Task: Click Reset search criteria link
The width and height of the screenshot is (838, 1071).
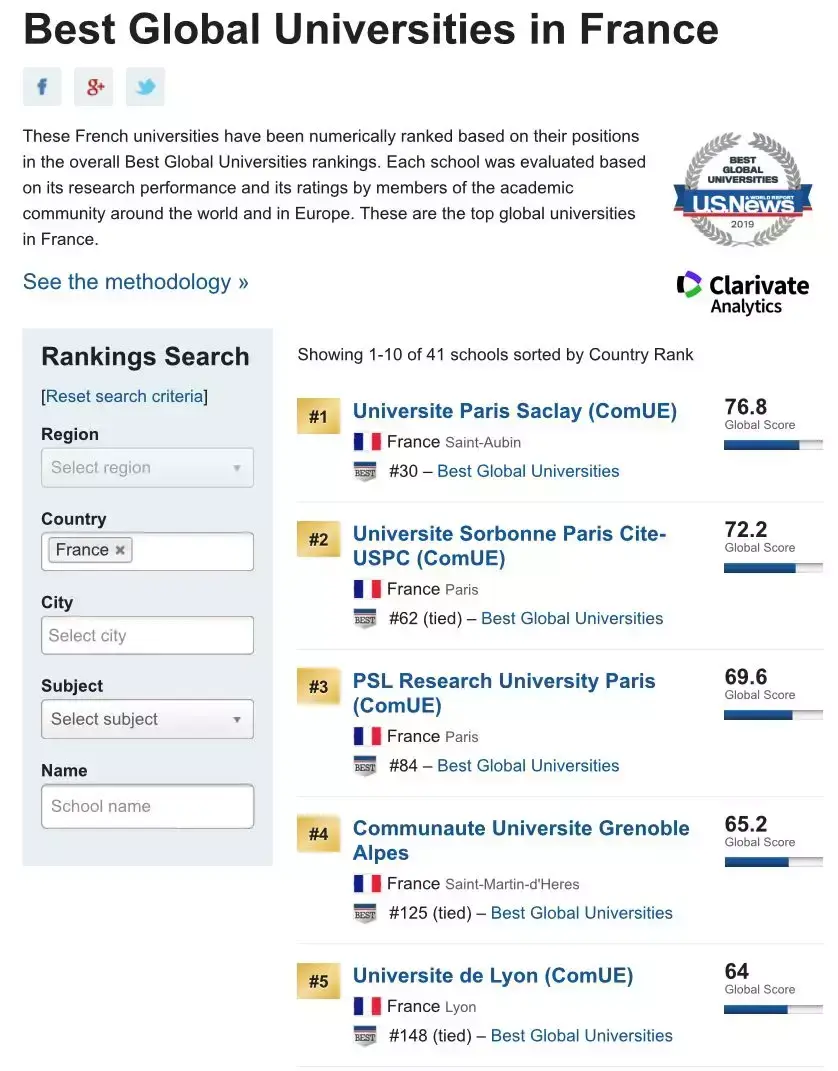Action: point(124,396)
